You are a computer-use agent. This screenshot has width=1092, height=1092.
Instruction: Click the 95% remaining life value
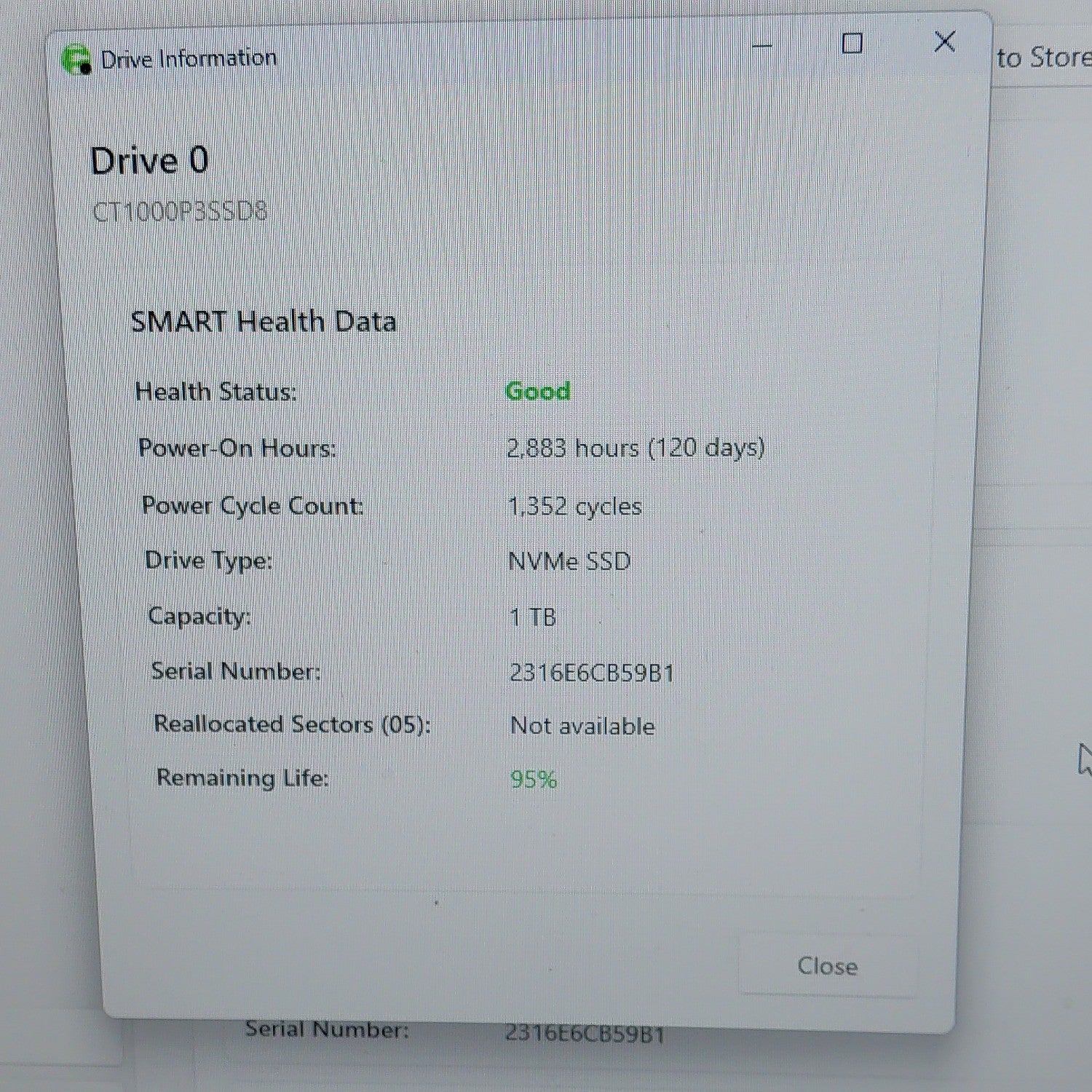click(x=534, y=780)
